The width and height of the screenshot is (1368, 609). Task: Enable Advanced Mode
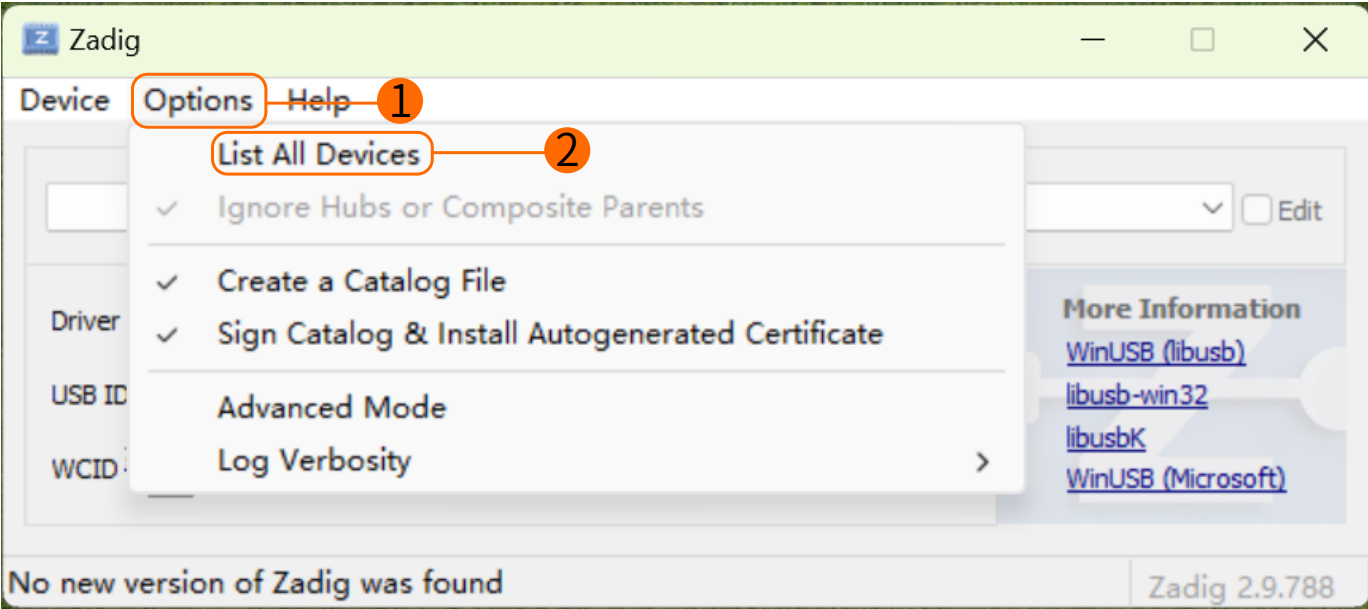coord(332,408)
